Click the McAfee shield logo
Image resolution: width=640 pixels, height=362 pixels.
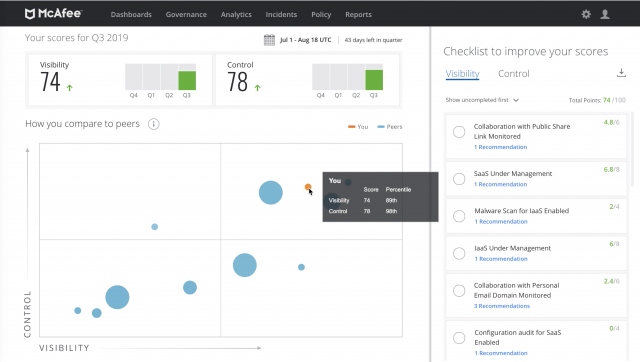[30, 14]
